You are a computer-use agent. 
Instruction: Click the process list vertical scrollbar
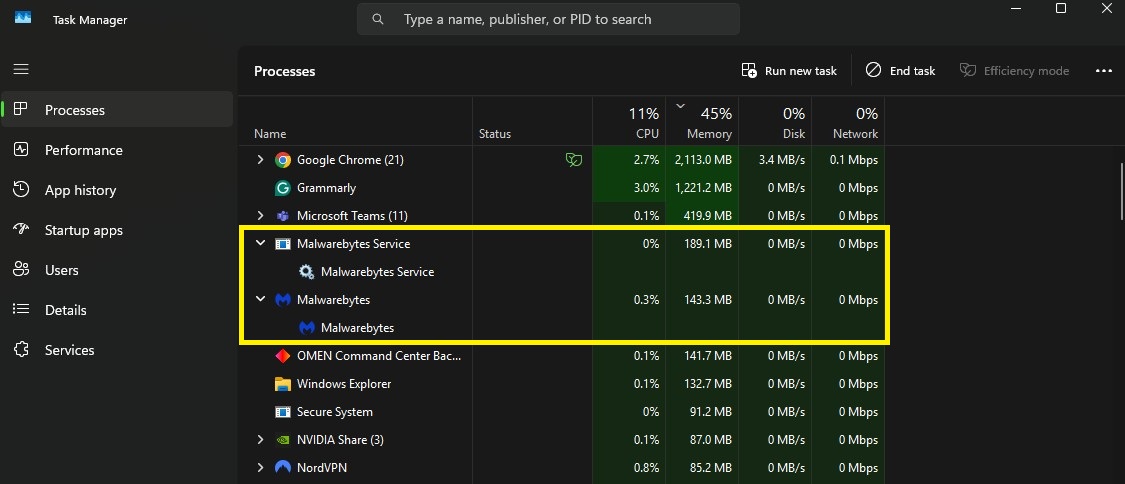[x=1121, y=191]
